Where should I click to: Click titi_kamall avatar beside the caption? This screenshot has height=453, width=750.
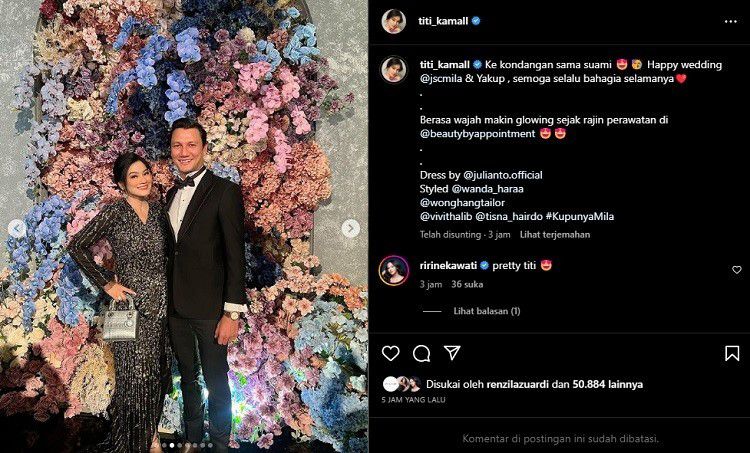(x=393, y=68)
